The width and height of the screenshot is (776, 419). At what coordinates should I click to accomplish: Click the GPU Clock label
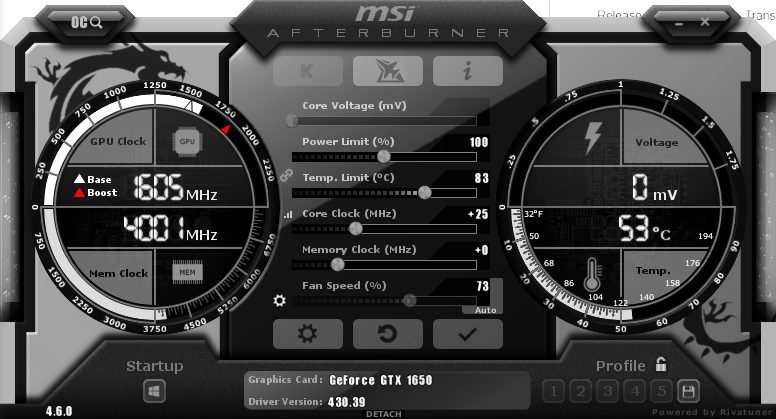click(x=118, y=141)
